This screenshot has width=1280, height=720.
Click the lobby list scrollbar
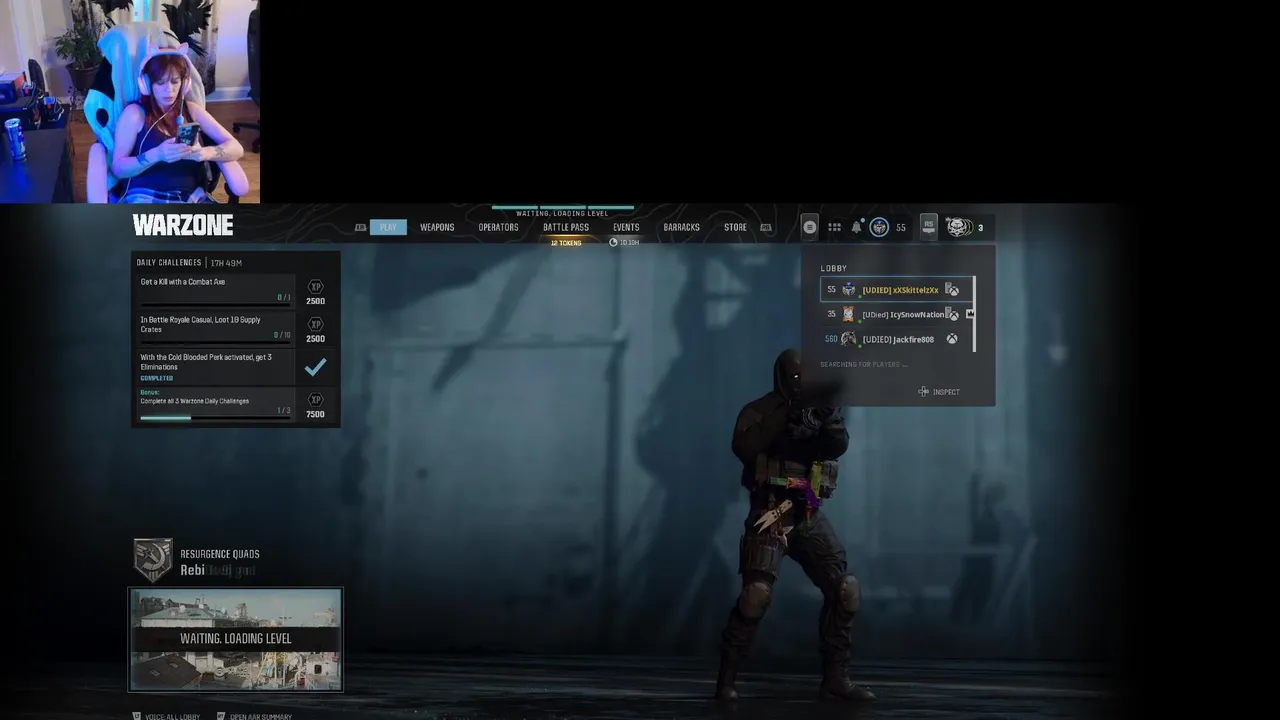point(974,315)
